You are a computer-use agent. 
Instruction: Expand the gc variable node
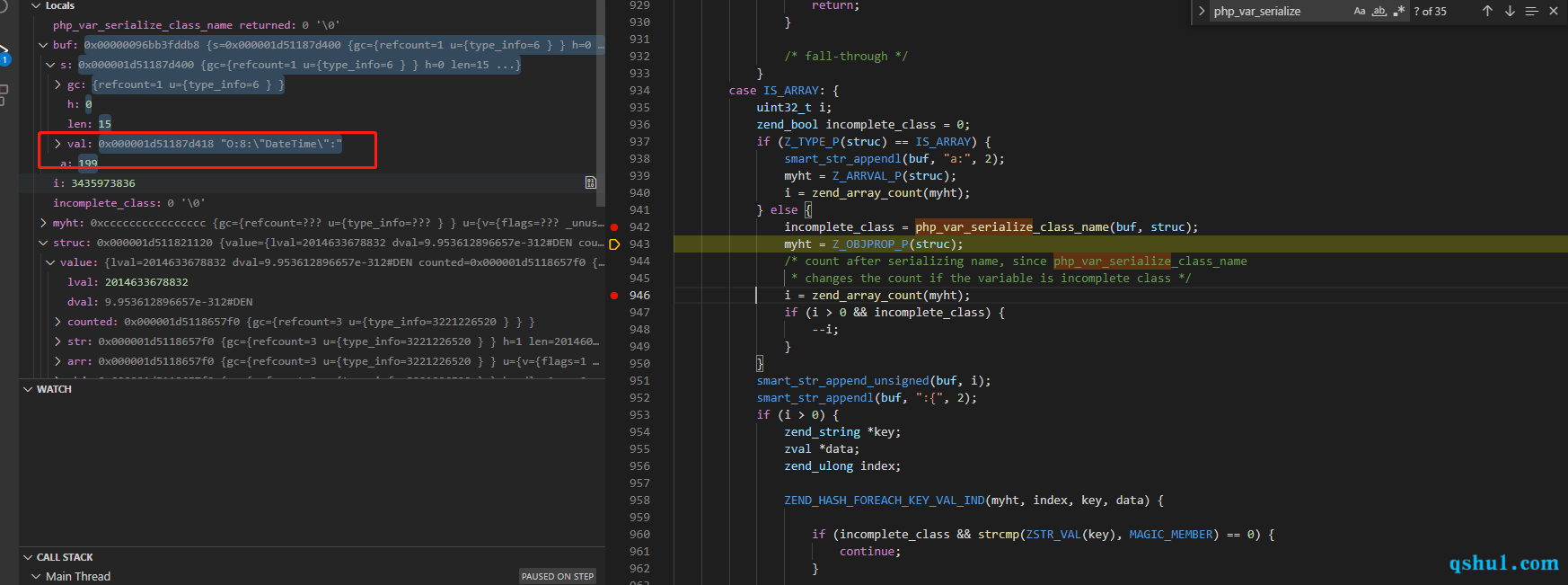coord(58,84)
